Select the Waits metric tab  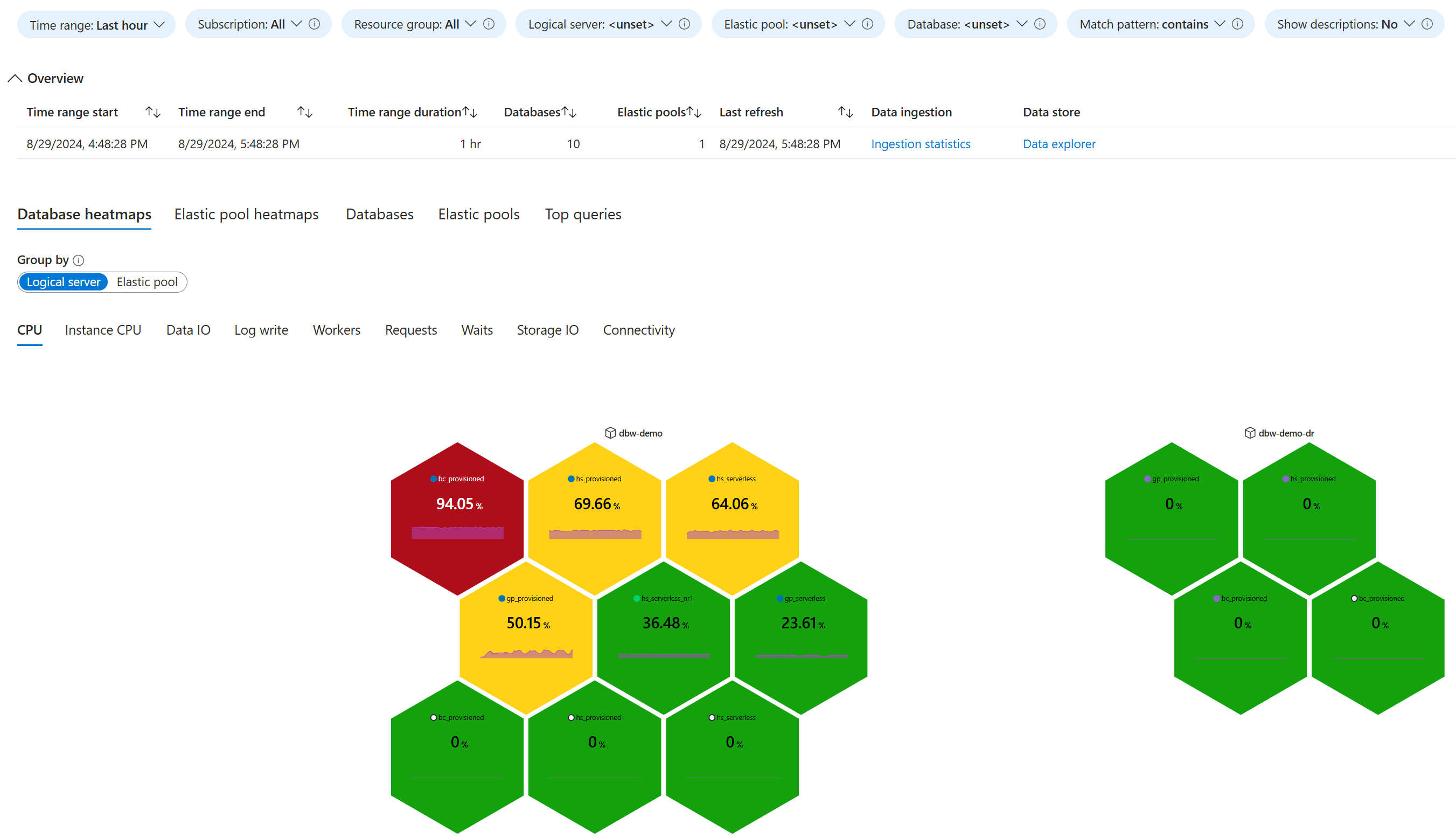477,330
